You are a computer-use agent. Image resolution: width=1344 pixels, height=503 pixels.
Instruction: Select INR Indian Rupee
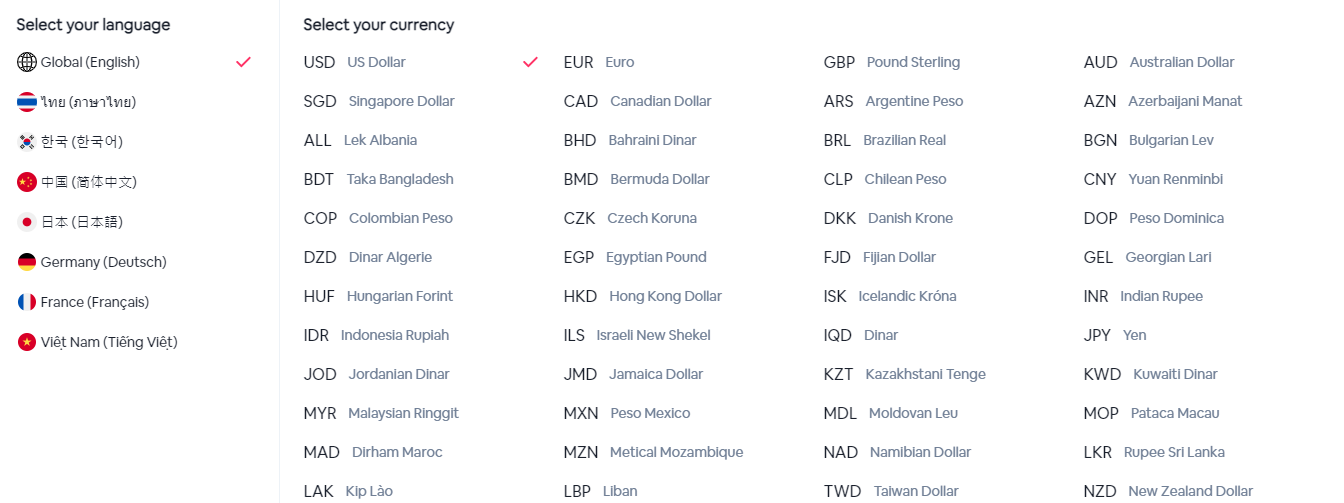1143,296
